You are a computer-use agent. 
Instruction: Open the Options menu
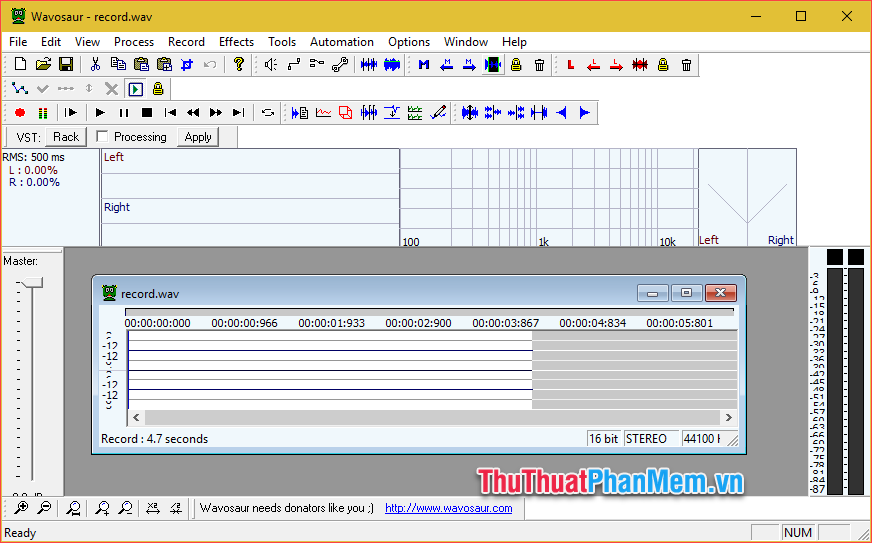click(409, 42)
